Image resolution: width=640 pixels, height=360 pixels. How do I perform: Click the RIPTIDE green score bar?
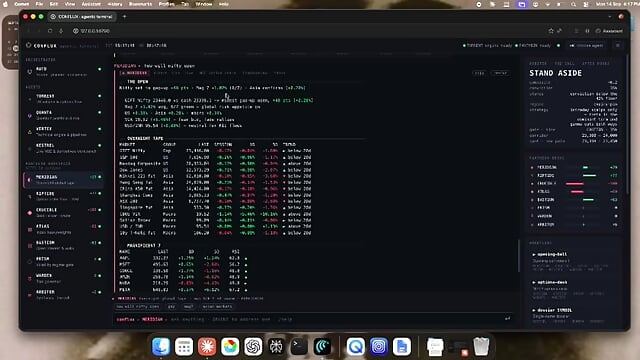[x=589, y=176]
